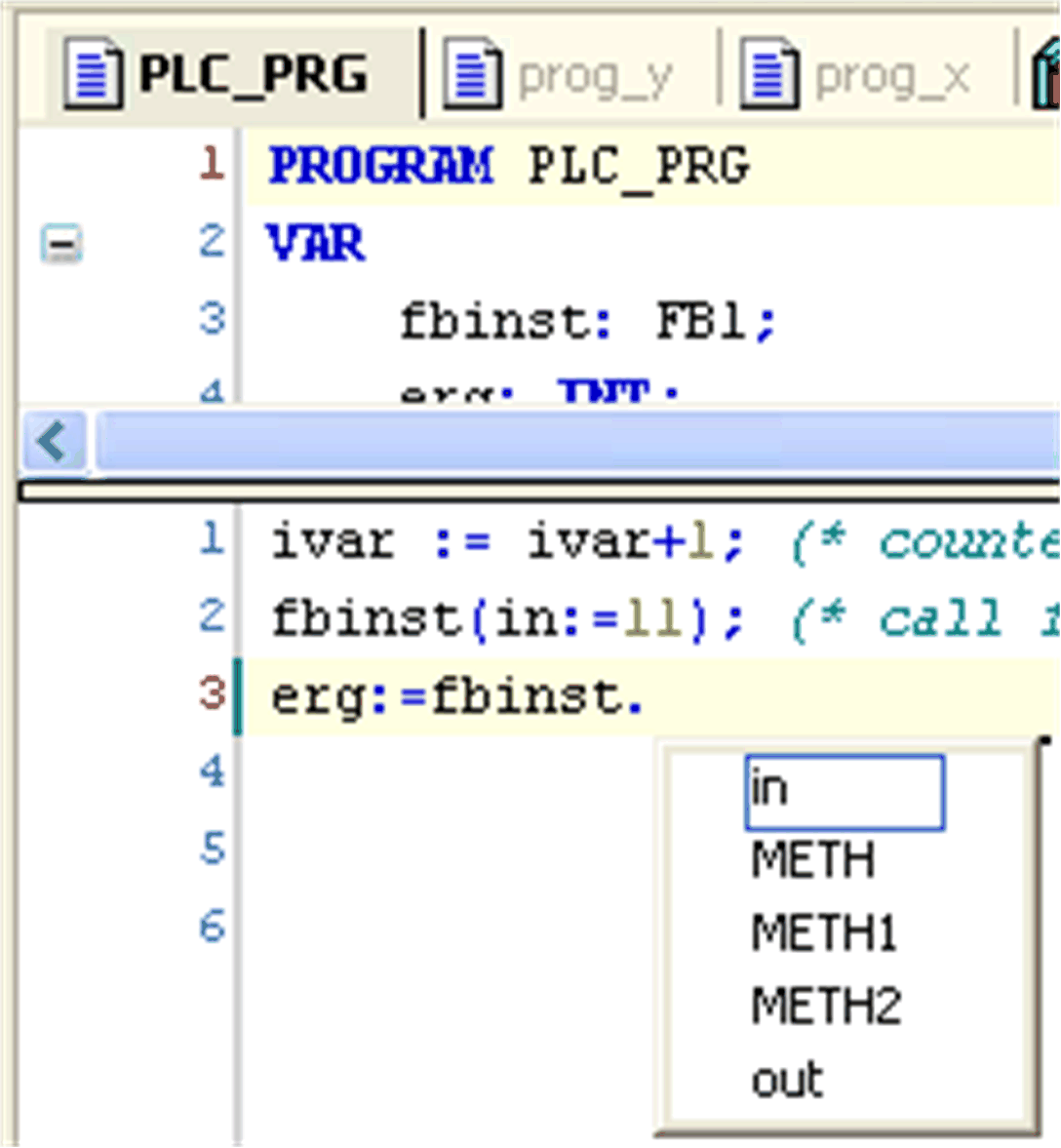Click the fbinst: FB1 variable declaration
The height and width of the screenshot is (1148, 1061).
[x=585, y=321]
